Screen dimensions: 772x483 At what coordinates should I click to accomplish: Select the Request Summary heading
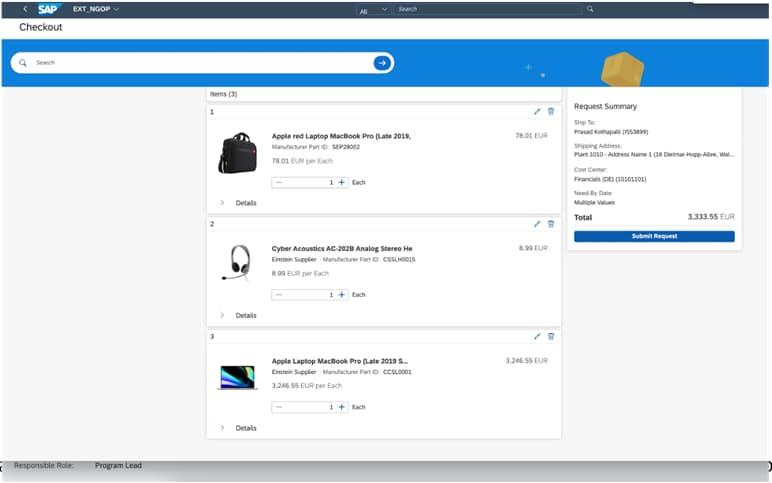[605, 106]
